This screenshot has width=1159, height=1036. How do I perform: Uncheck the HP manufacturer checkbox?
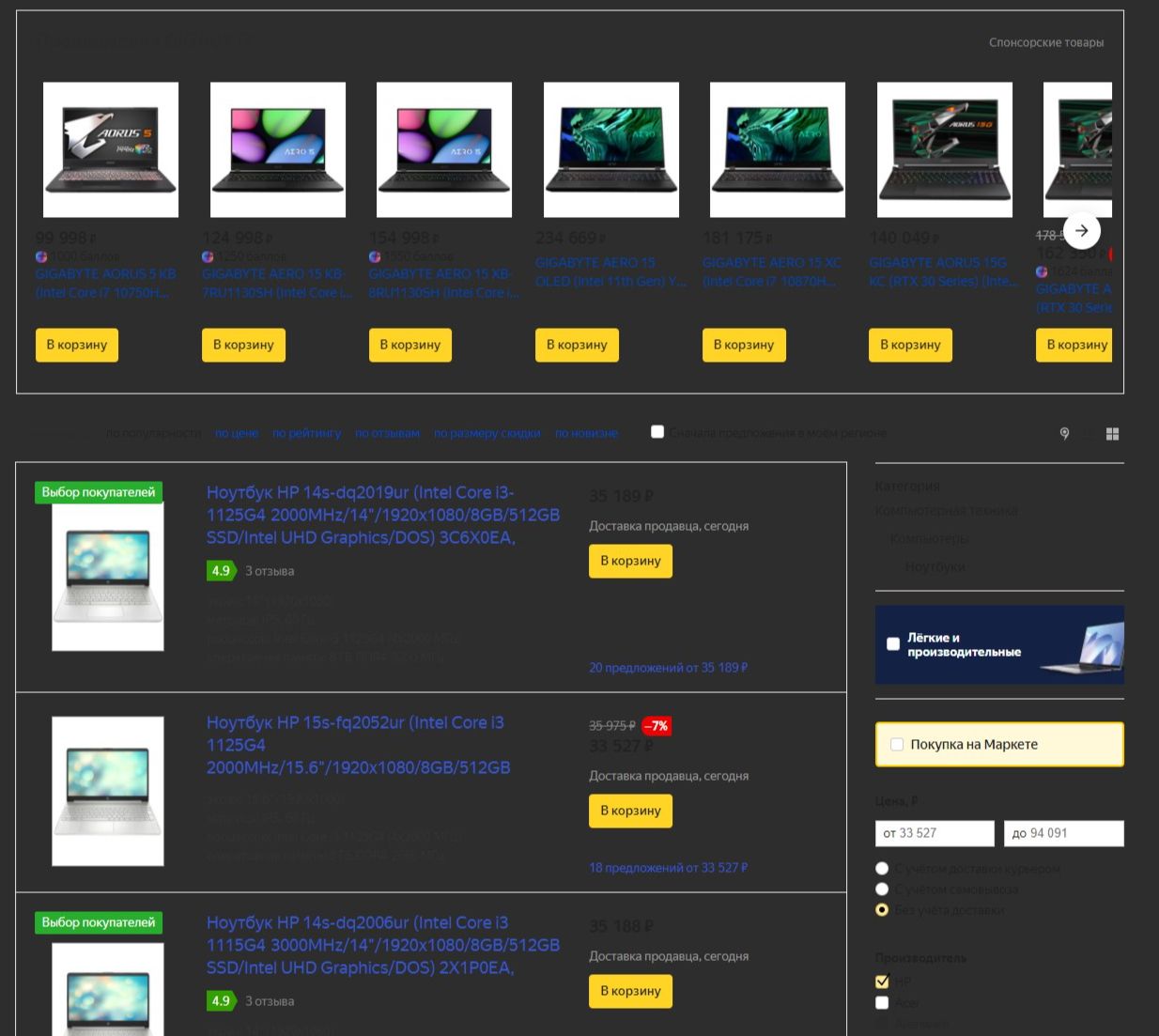click(882, 982)
